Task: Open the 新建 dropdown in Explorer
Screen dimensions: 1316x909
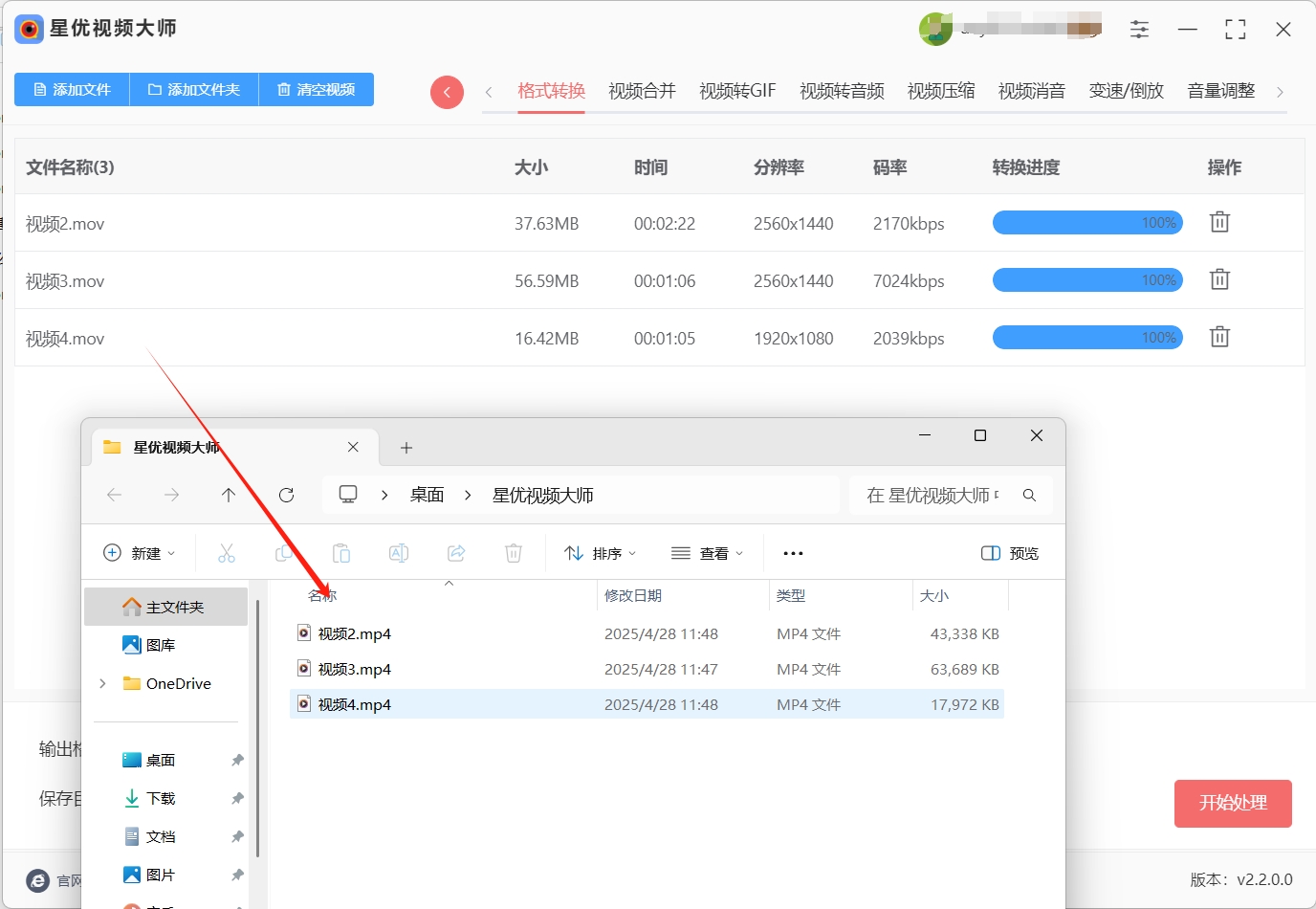Action: click(140, 553)
